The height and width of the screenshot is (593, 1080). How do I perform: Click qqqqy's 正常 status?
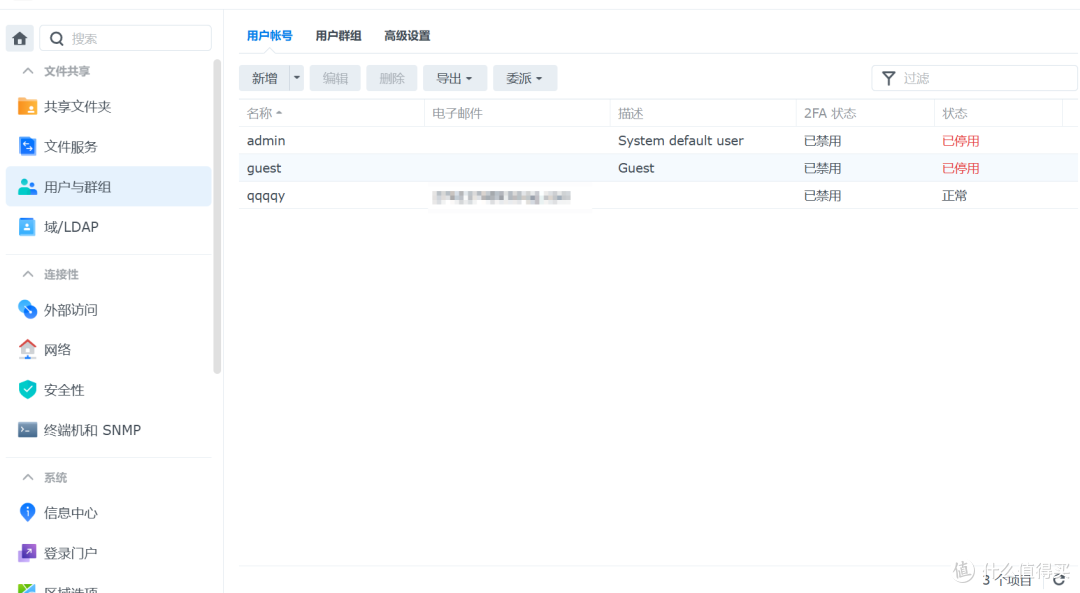tap(955, 196)
